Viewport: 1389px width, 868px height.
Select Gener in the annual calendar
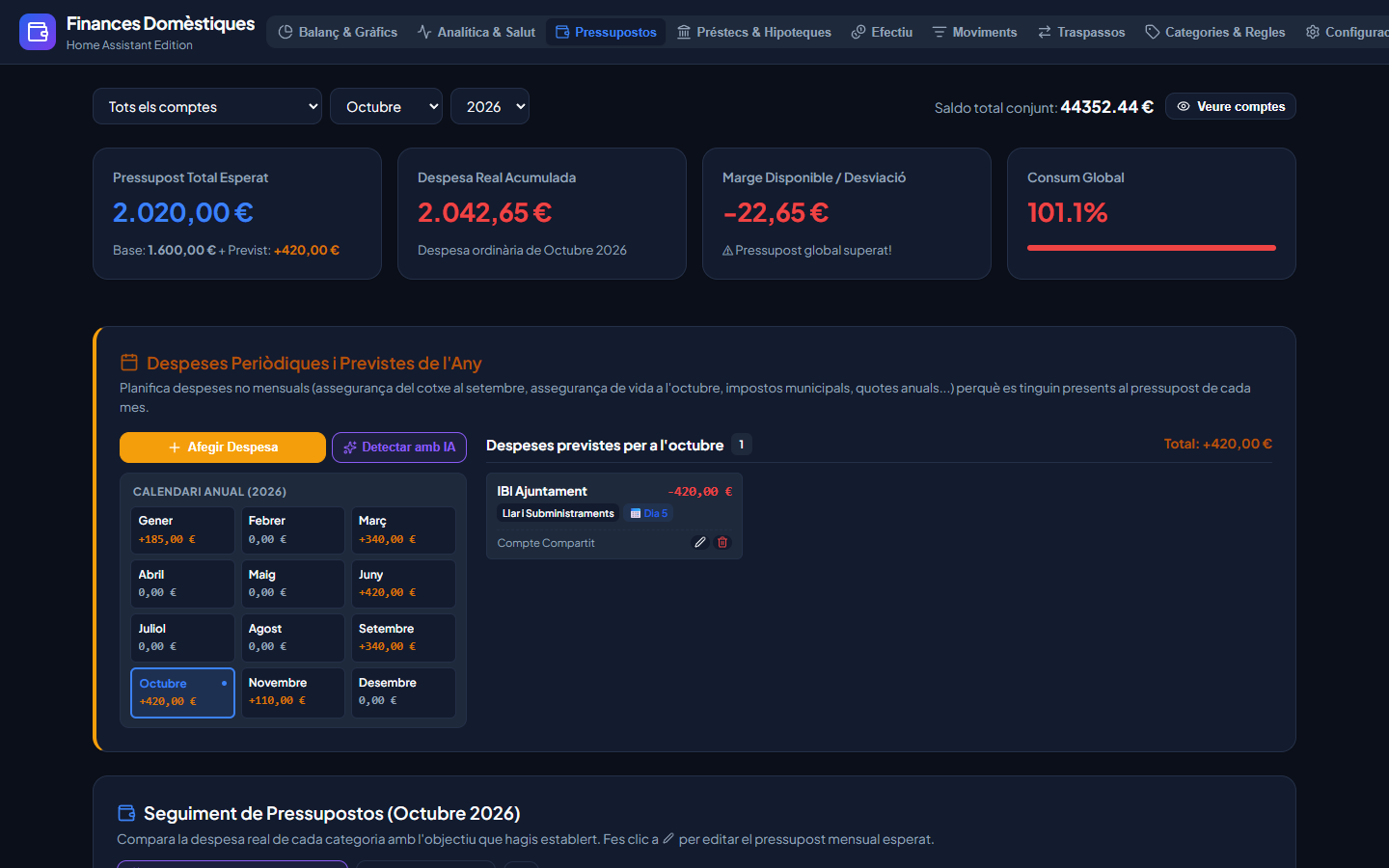(x=182, y=530)
